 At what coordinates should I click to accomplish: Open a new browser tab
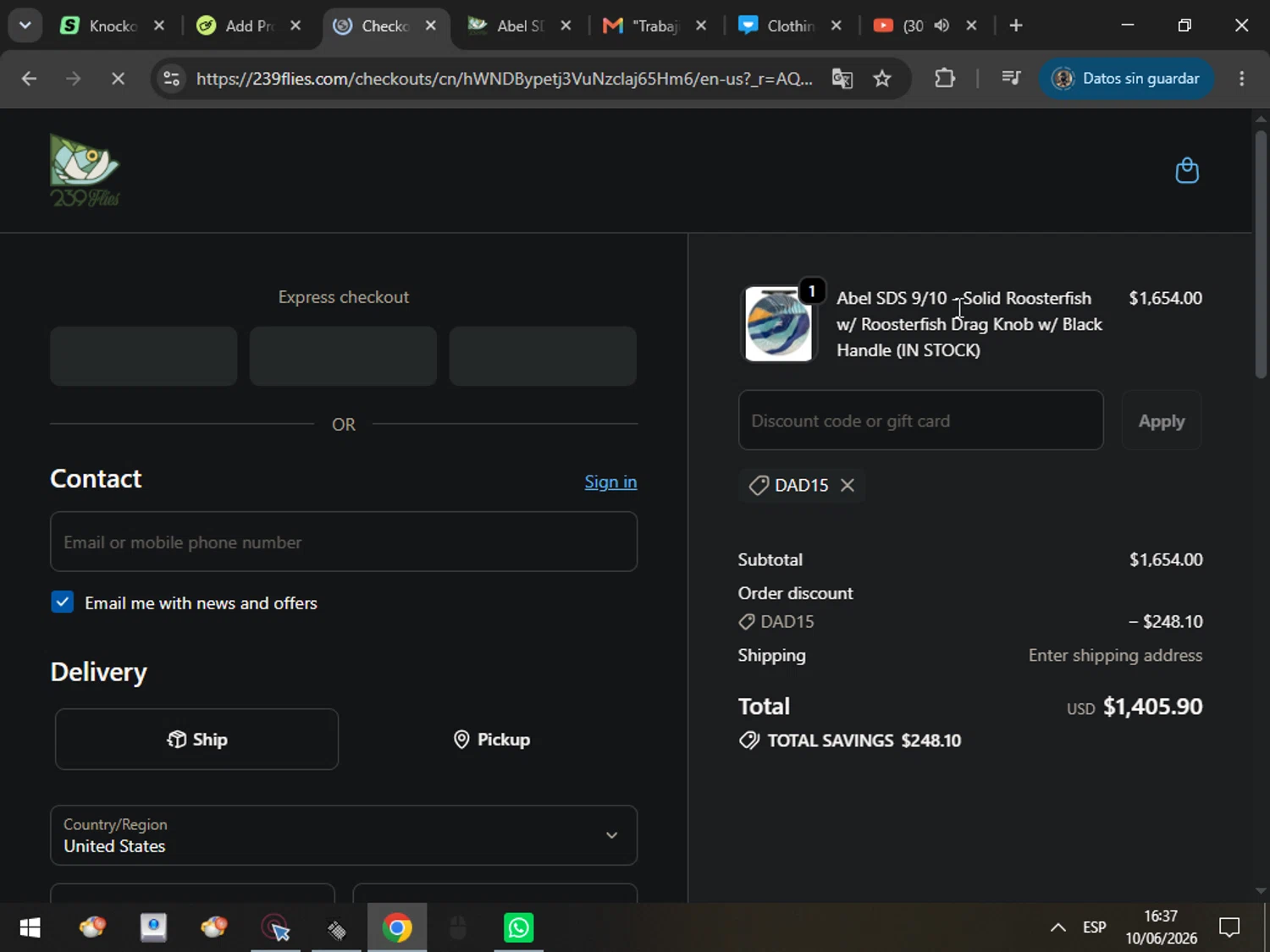click(x=1016, y=25)
